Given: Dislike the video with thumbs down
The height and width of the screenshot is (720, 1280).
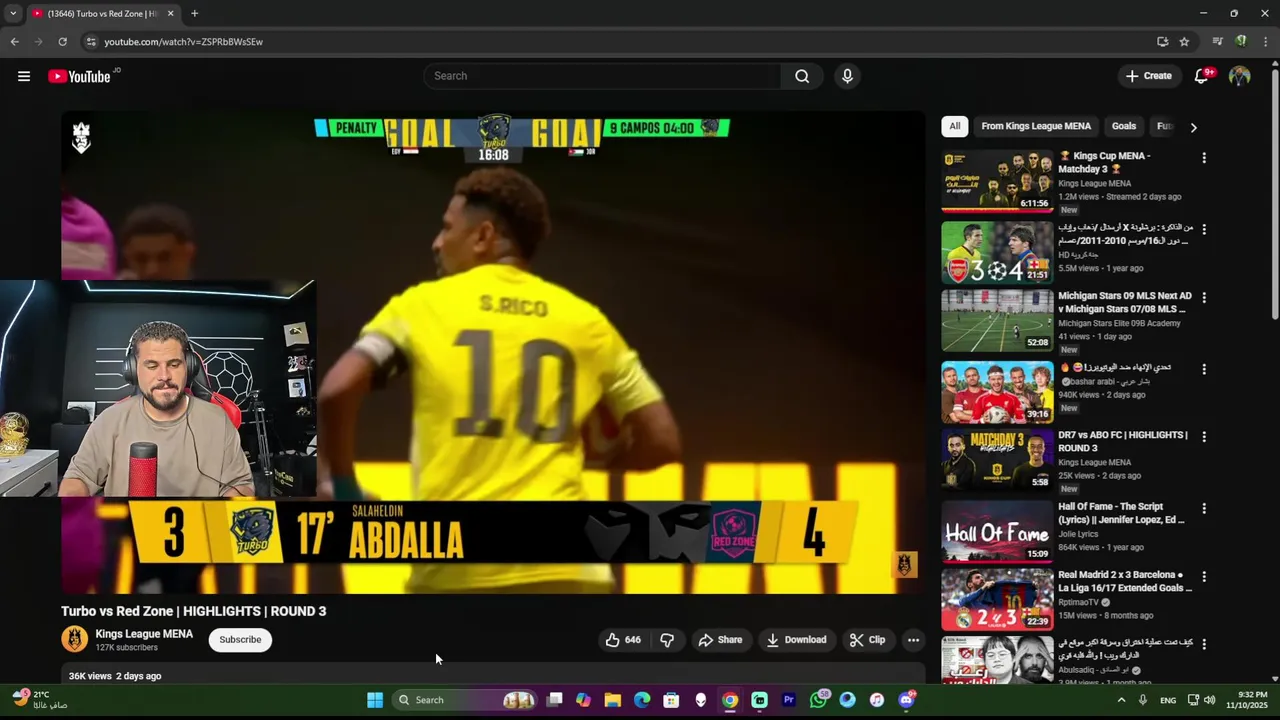Looking at the screenshot, I should click(x=667, y=640).
